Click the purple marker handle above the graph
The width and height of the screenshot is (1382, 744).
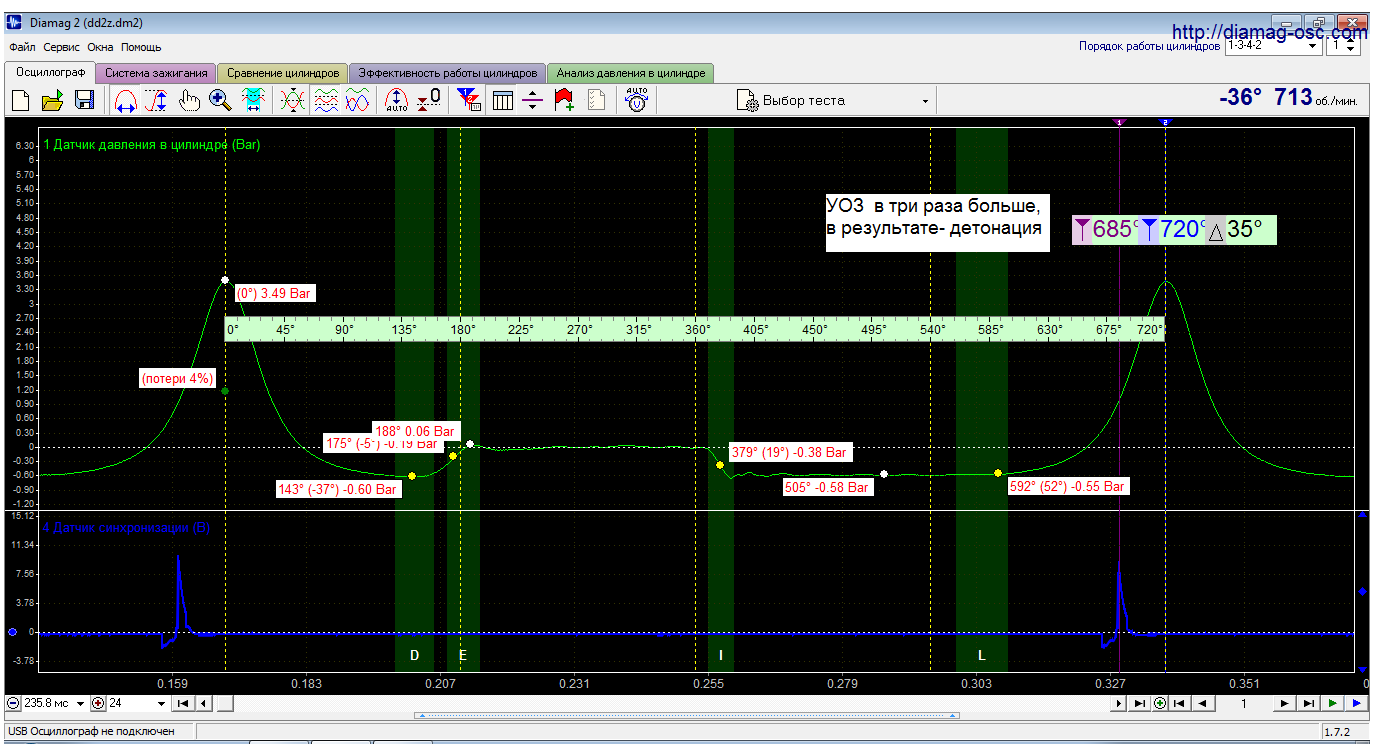pos(1120,121)
